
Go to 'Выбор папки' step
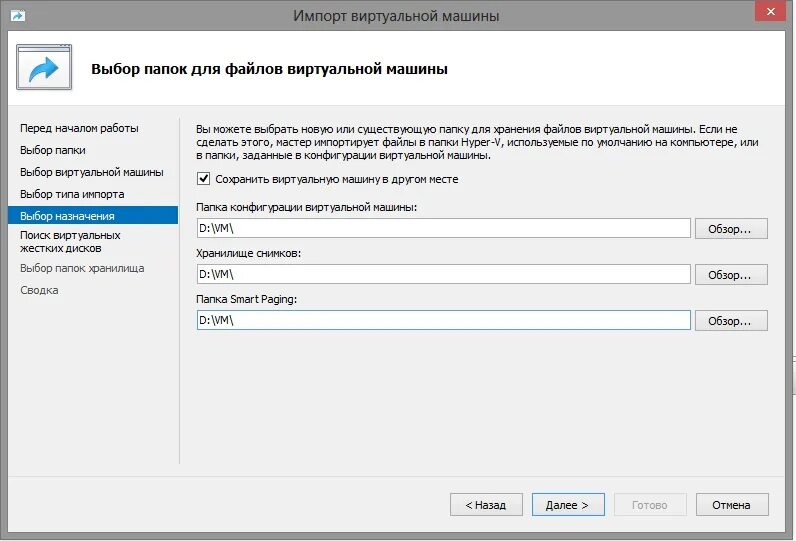(x=52, y=150)
